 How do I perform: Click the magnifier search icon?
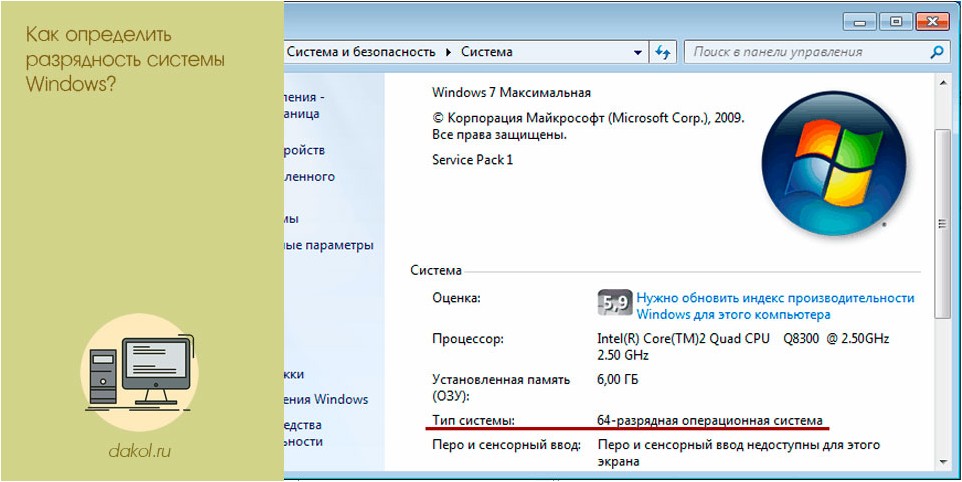(x=937, y=52)
